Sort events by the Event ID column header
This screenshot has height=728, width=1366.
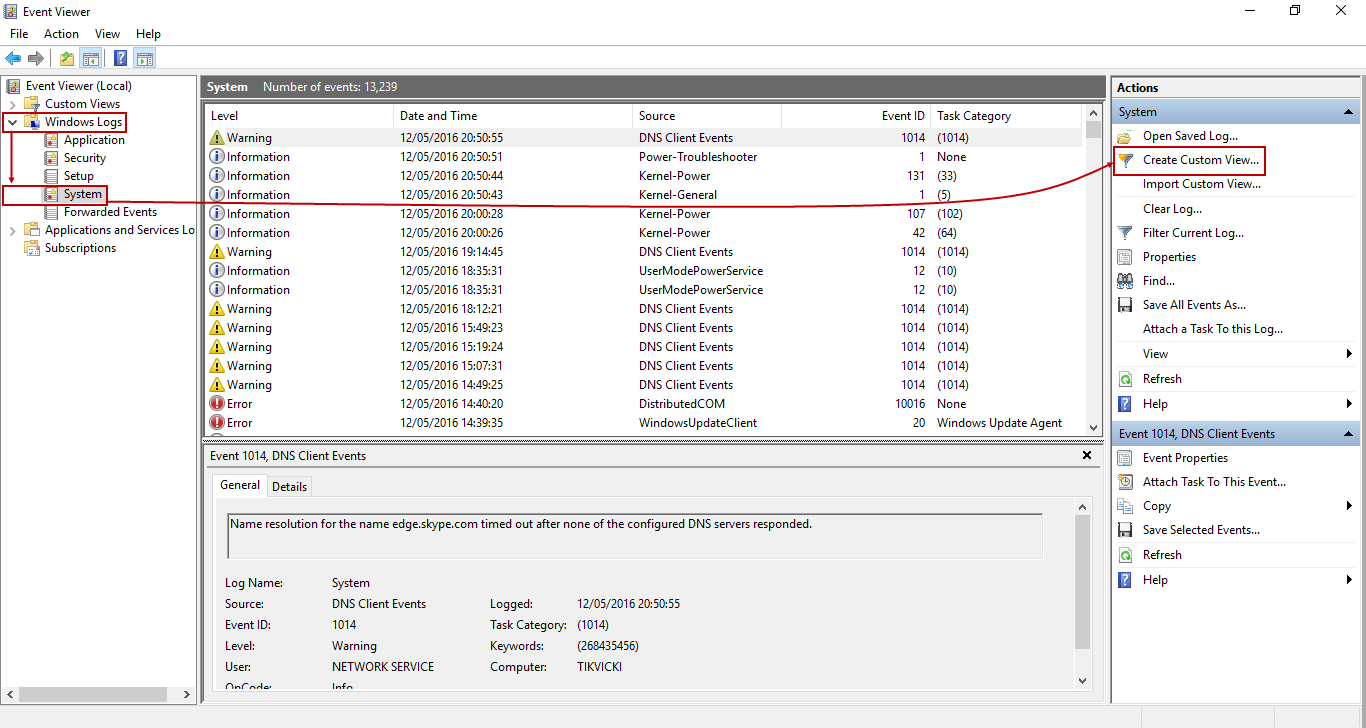[856, 116]
